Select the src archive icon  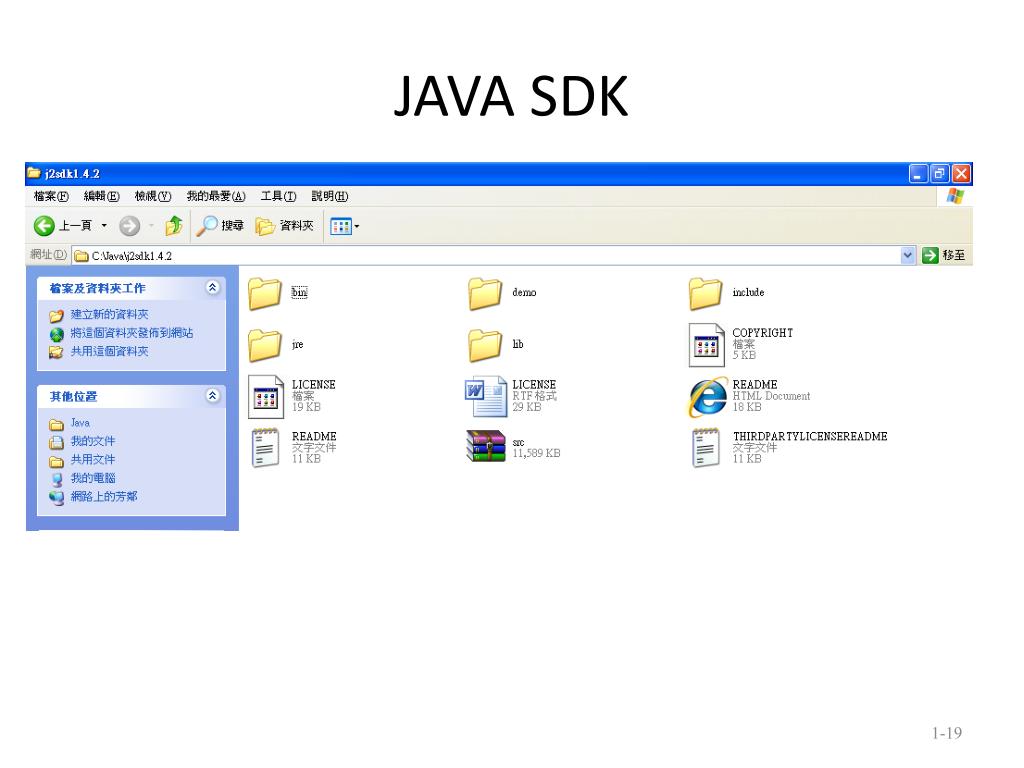click(486, 446)
